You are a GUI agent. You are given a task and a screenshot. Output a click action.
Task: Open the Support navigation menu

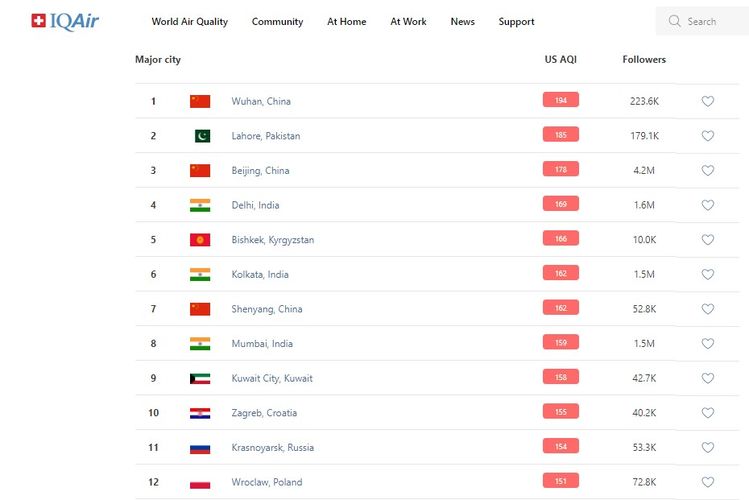(x=516, y=22)
